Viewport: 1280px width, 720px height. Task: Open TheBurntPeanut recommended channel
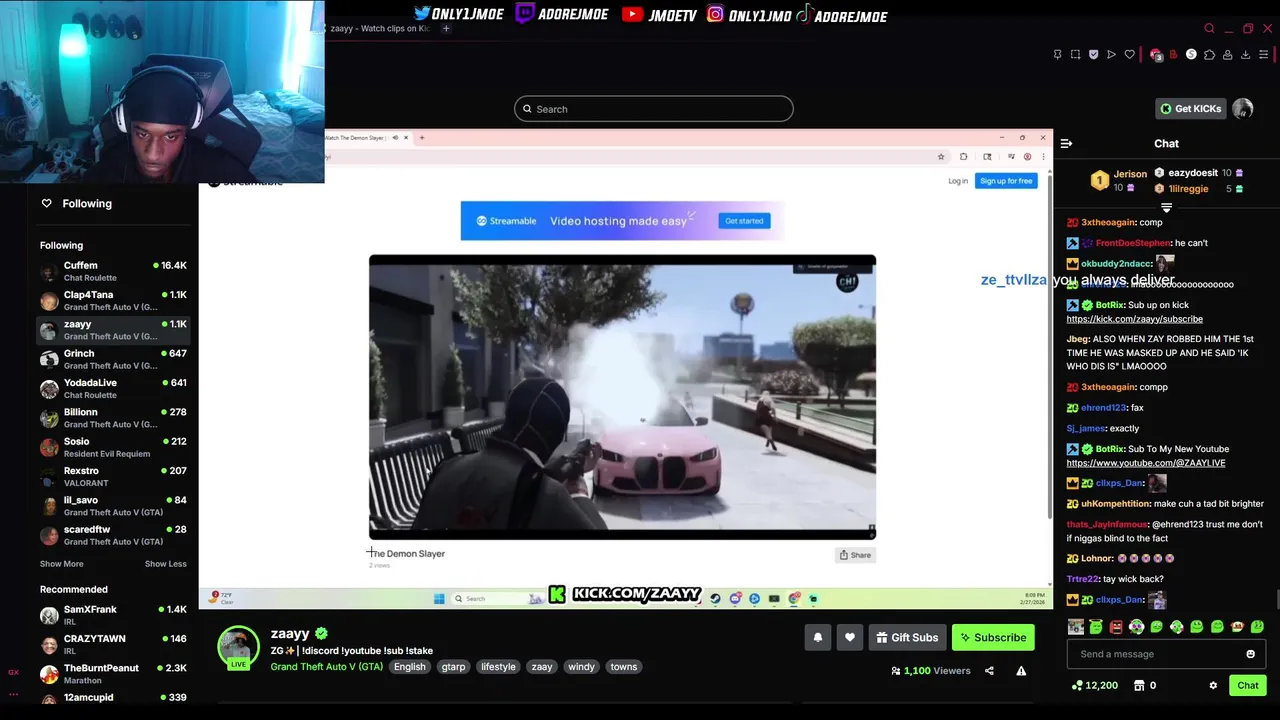pyautogui.click(x=113, y=674)
